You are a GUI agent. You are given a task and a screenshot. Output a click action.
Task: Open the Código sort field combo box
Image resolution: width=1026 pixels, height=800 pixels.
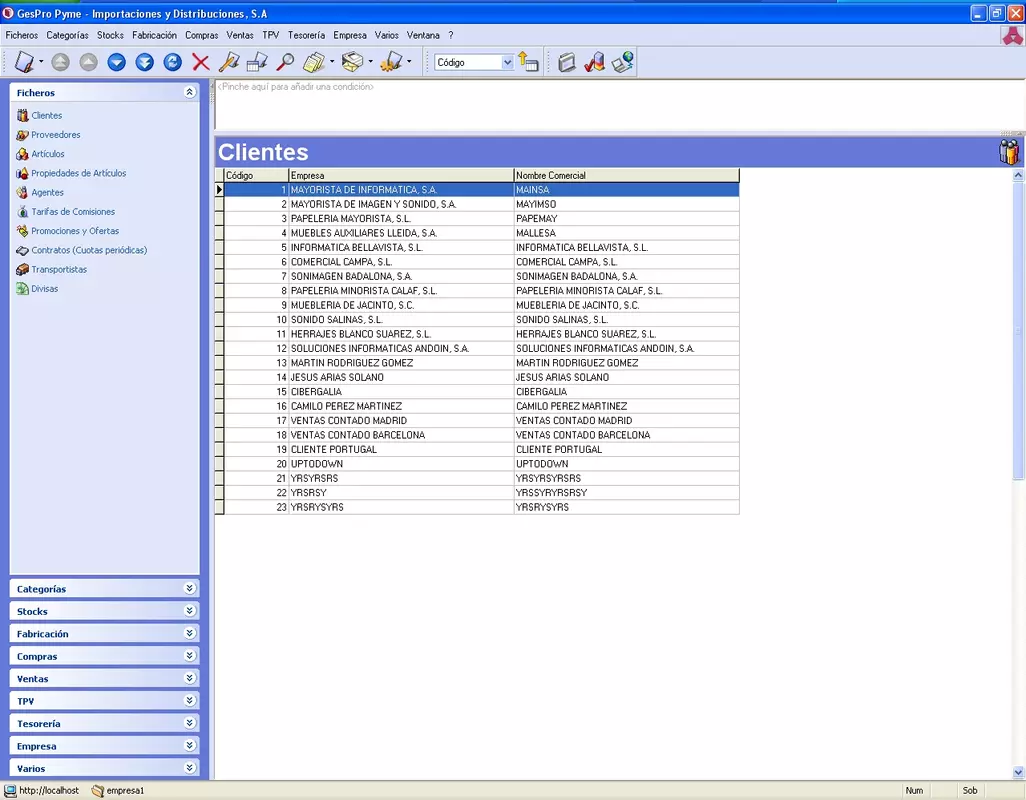tap(474, 62)
